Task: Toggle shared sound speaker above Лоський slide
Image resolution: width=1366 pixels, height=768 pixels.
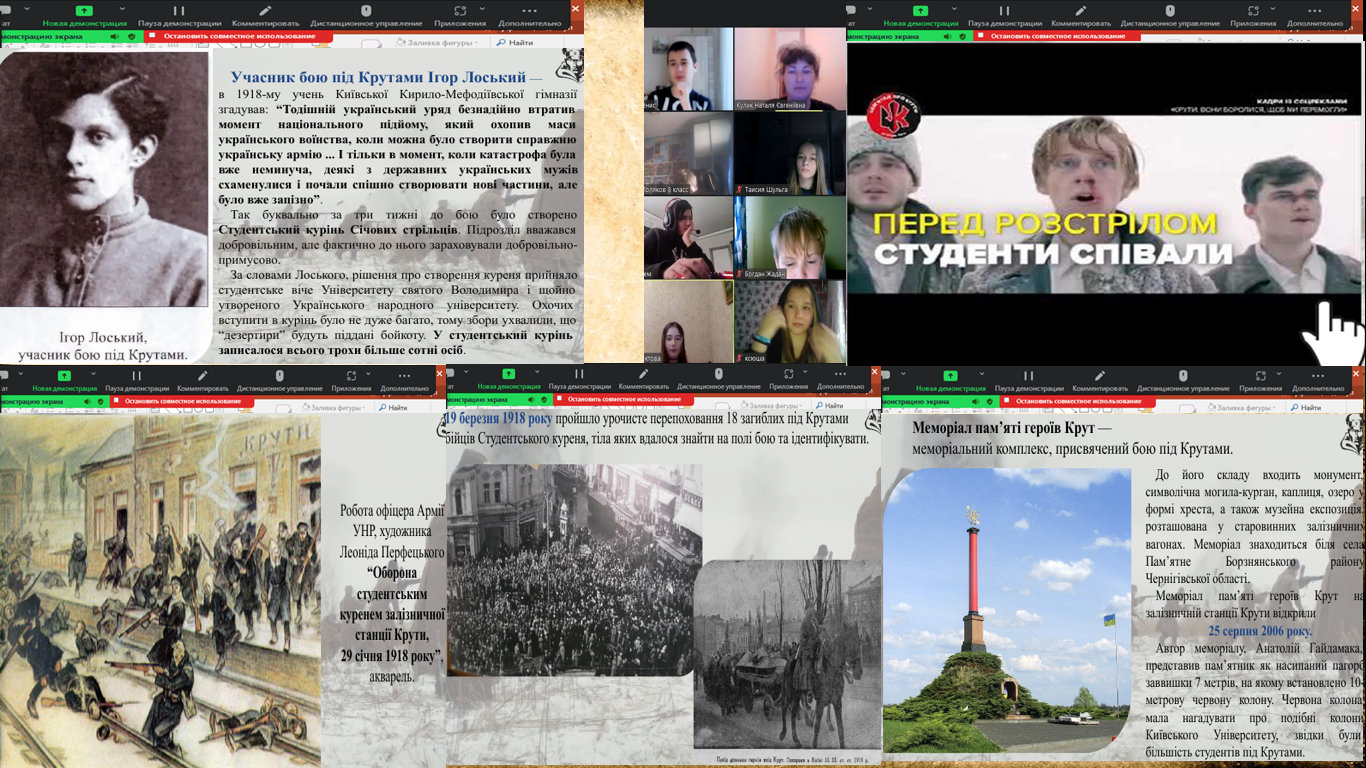Action: pos(115,36)
